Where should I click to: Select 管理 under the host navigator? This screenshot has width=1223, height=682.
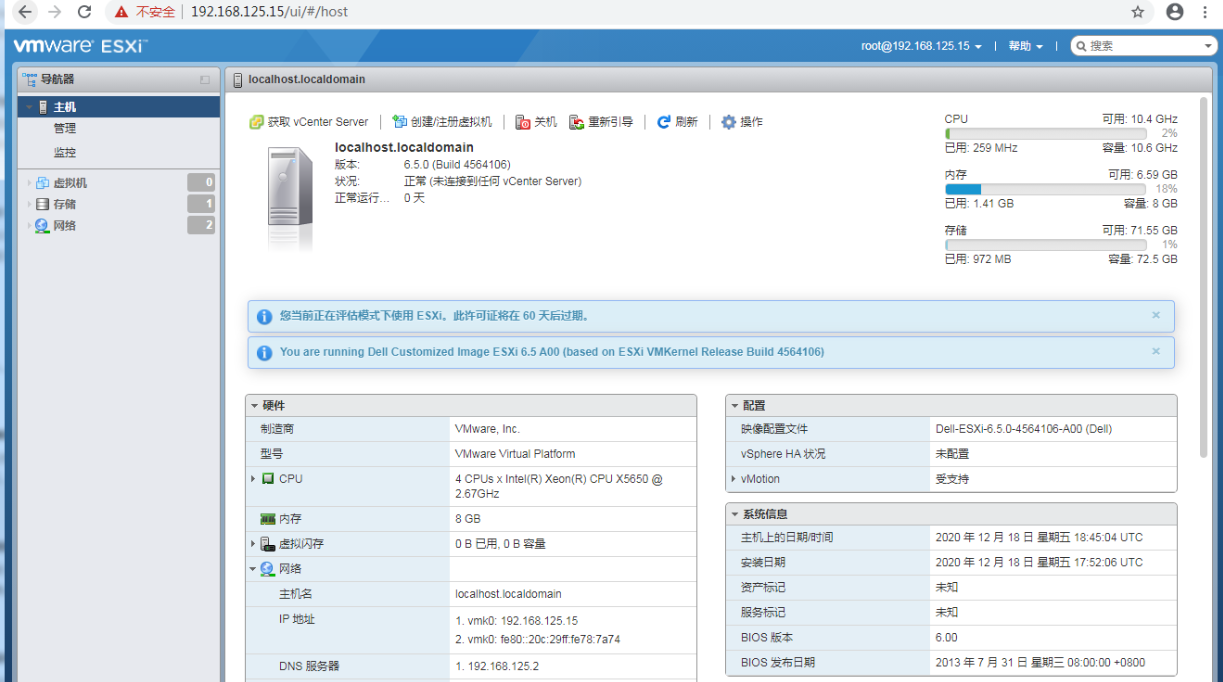[65, 129]
